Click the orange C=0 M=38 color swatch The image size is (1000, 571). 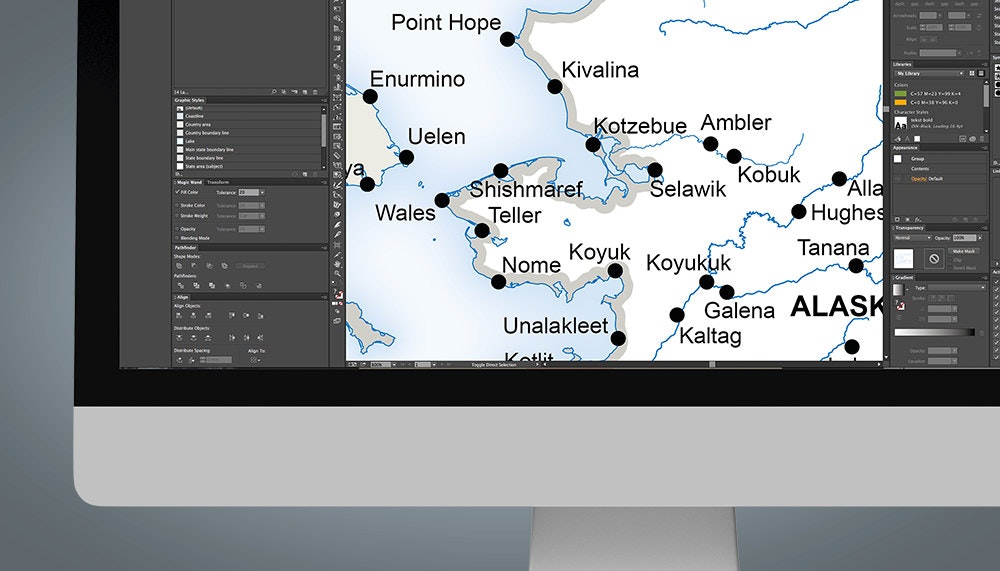901,102
